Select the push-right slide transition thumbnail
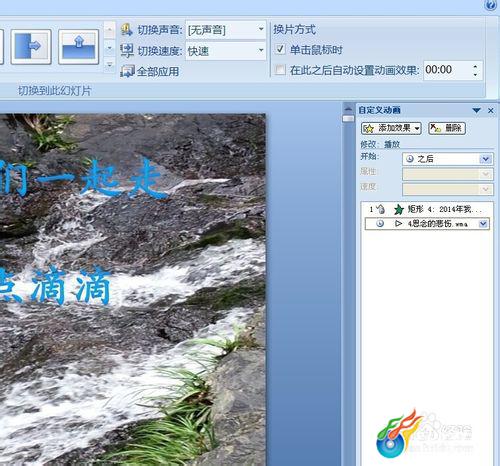Viewport: 500px width, 466px height. coord(31,47)
